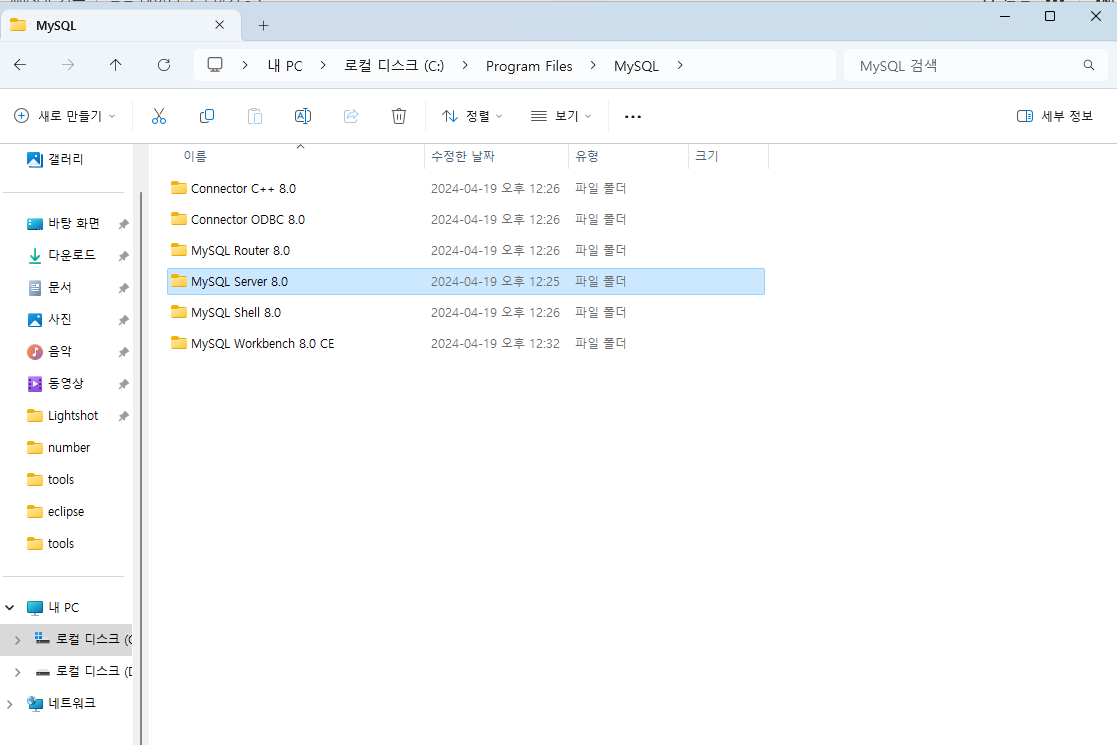The height and width of the screenshot is (745, 1117).
Task: Click chevron after Program Files breadcrumb
Action: 593,66
